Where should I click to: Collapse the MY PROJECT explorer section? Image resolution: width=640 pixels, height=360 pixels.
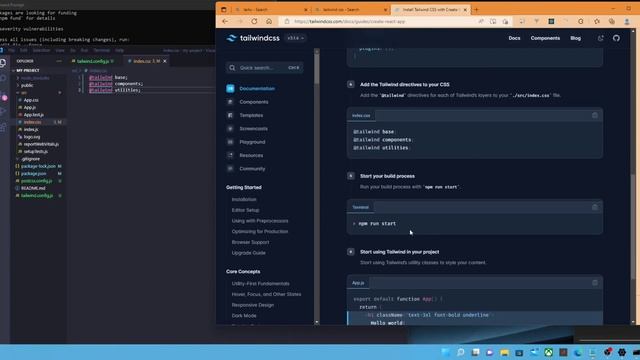click(x=28, y=71)
